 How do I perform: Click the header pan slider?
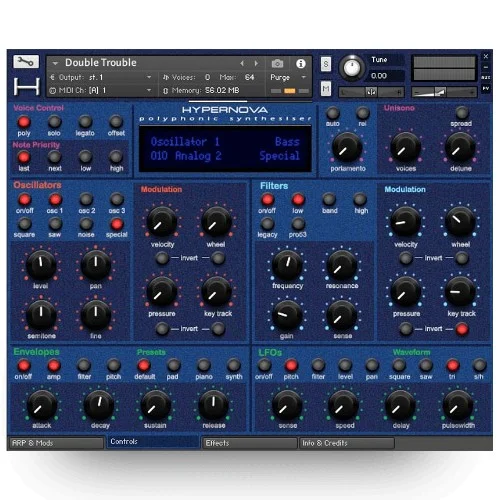[x=371, y=92]
